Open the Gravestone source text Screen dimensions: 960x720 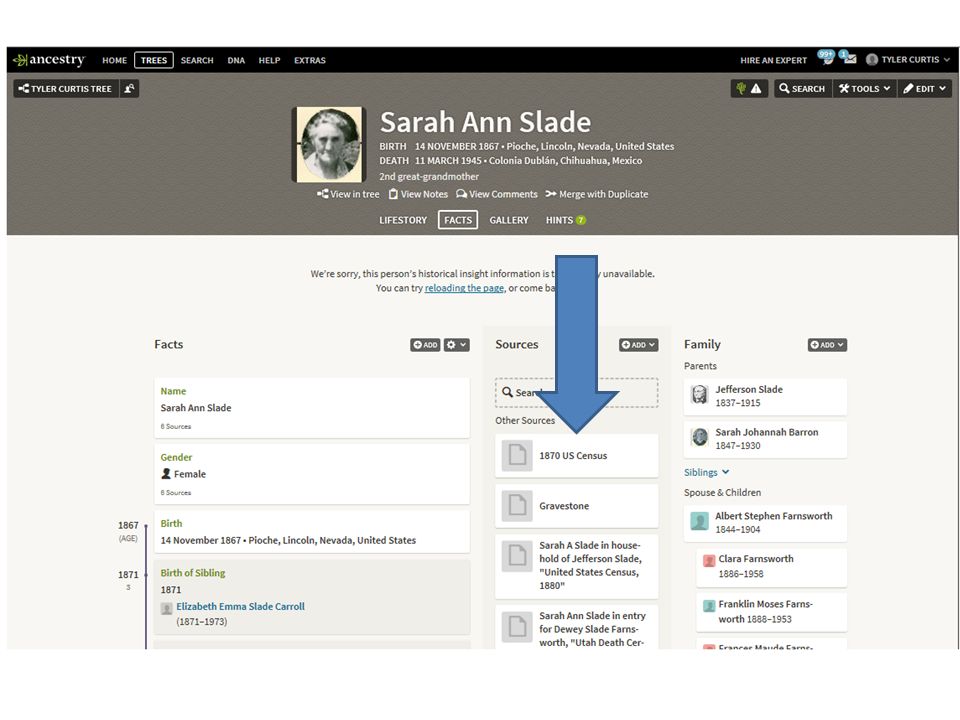coord(564,506)
